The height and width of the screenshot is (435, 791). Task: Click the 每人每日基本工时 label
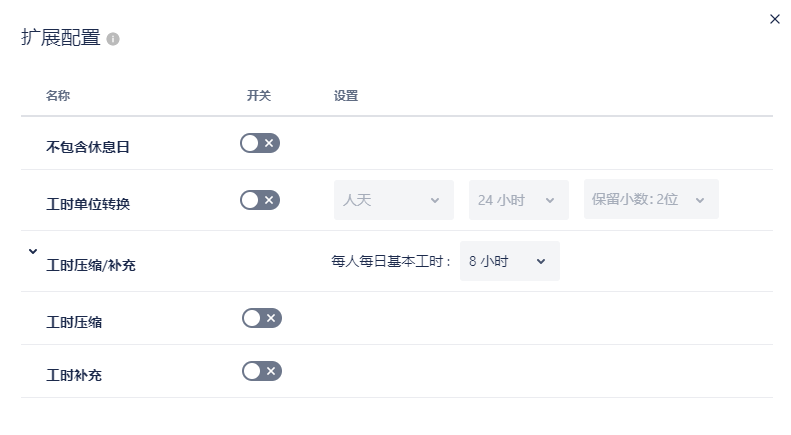pos(391,262)
